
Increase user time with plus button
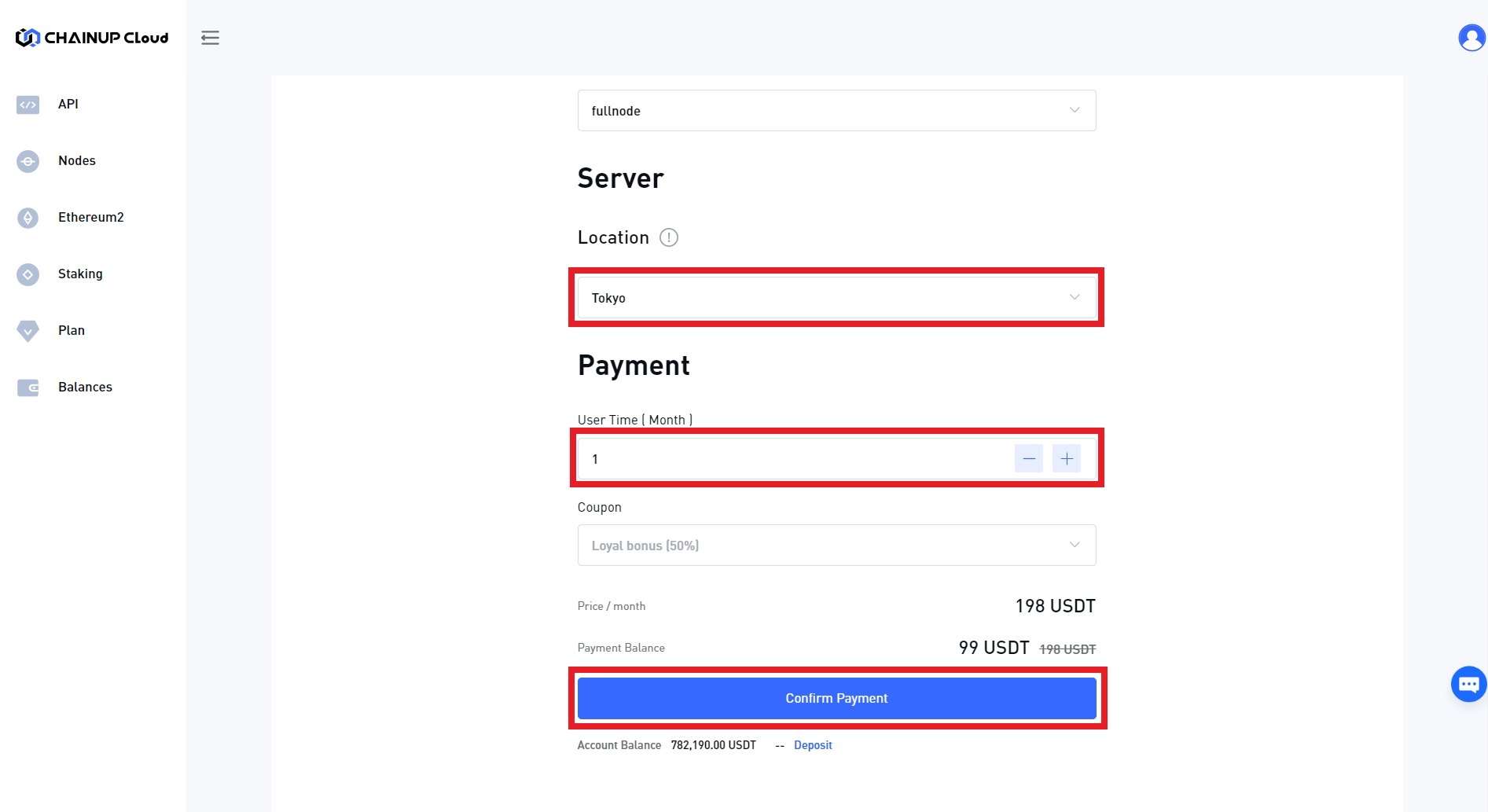[1067, 458]
